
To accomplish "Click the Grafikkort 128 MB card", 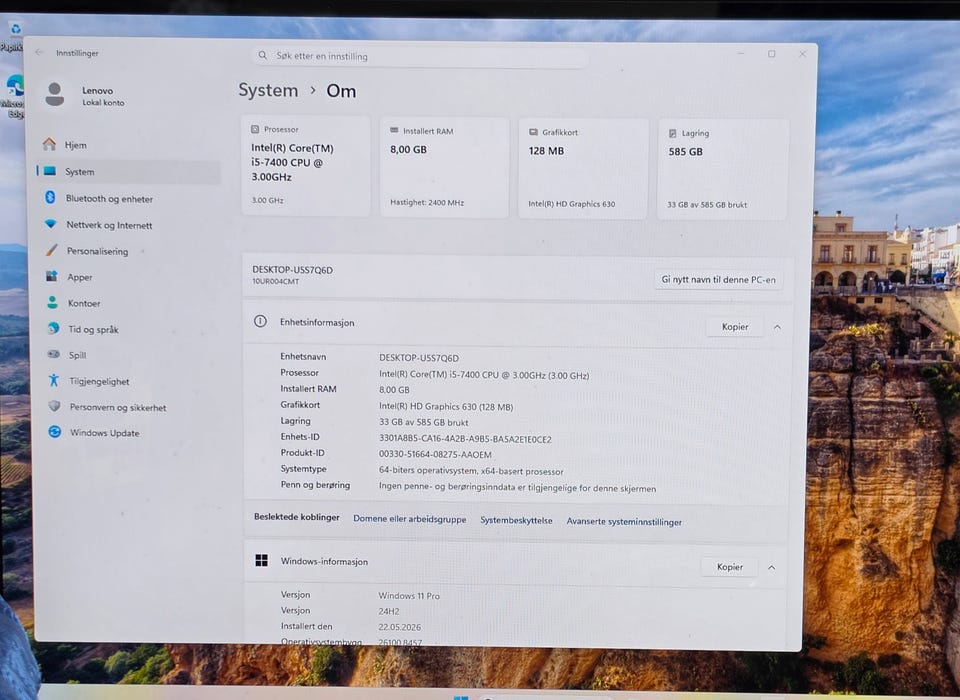I will click(x=583, y=168).
